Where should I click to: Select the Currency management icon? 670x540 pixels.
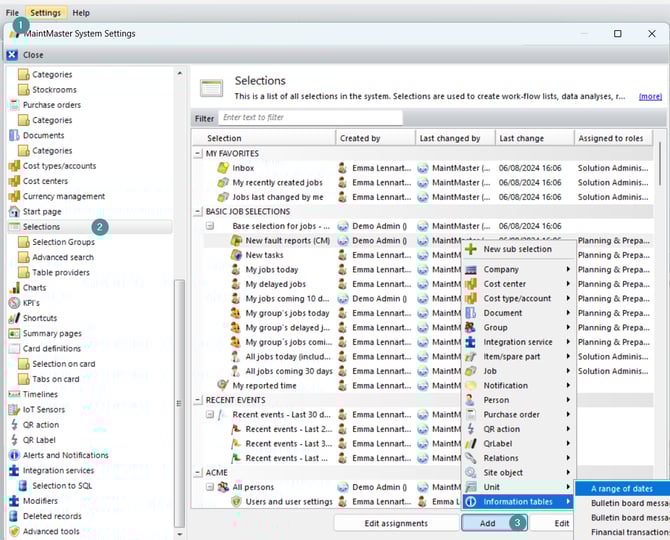[14, 196]
